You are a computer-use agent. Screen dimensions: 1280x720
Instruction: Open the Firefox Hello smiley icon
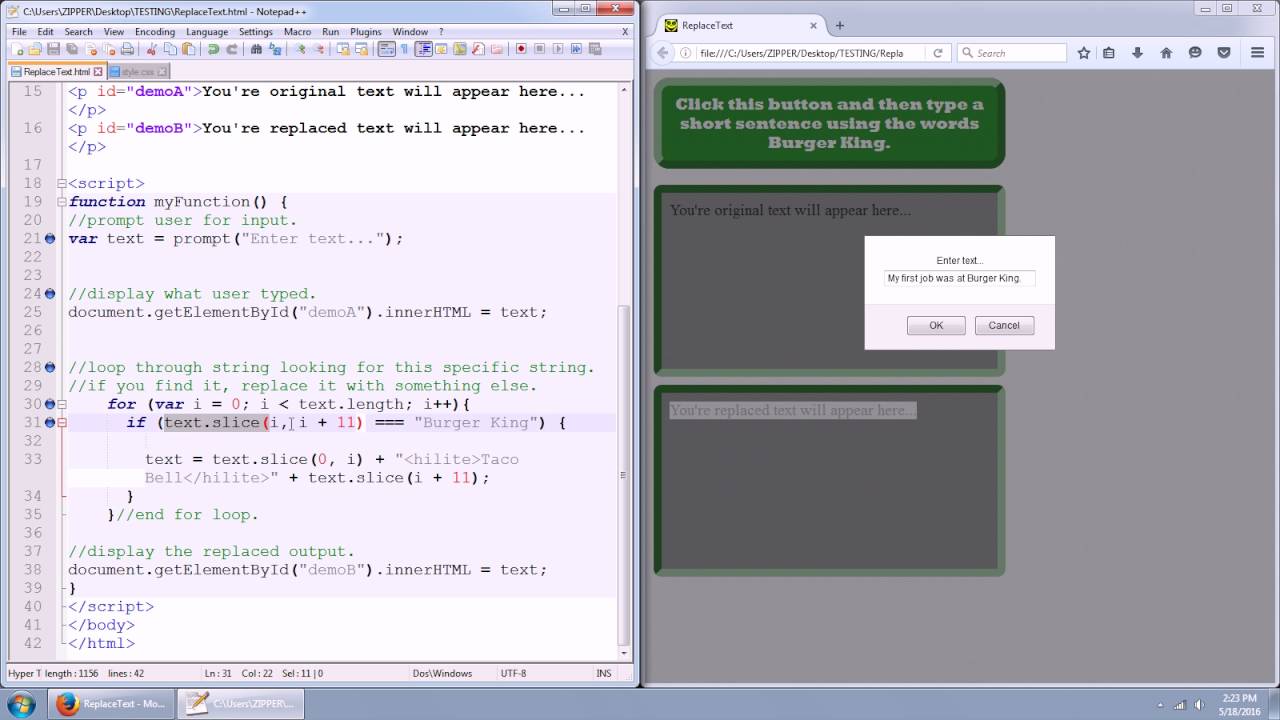[x=1195, y=53]
